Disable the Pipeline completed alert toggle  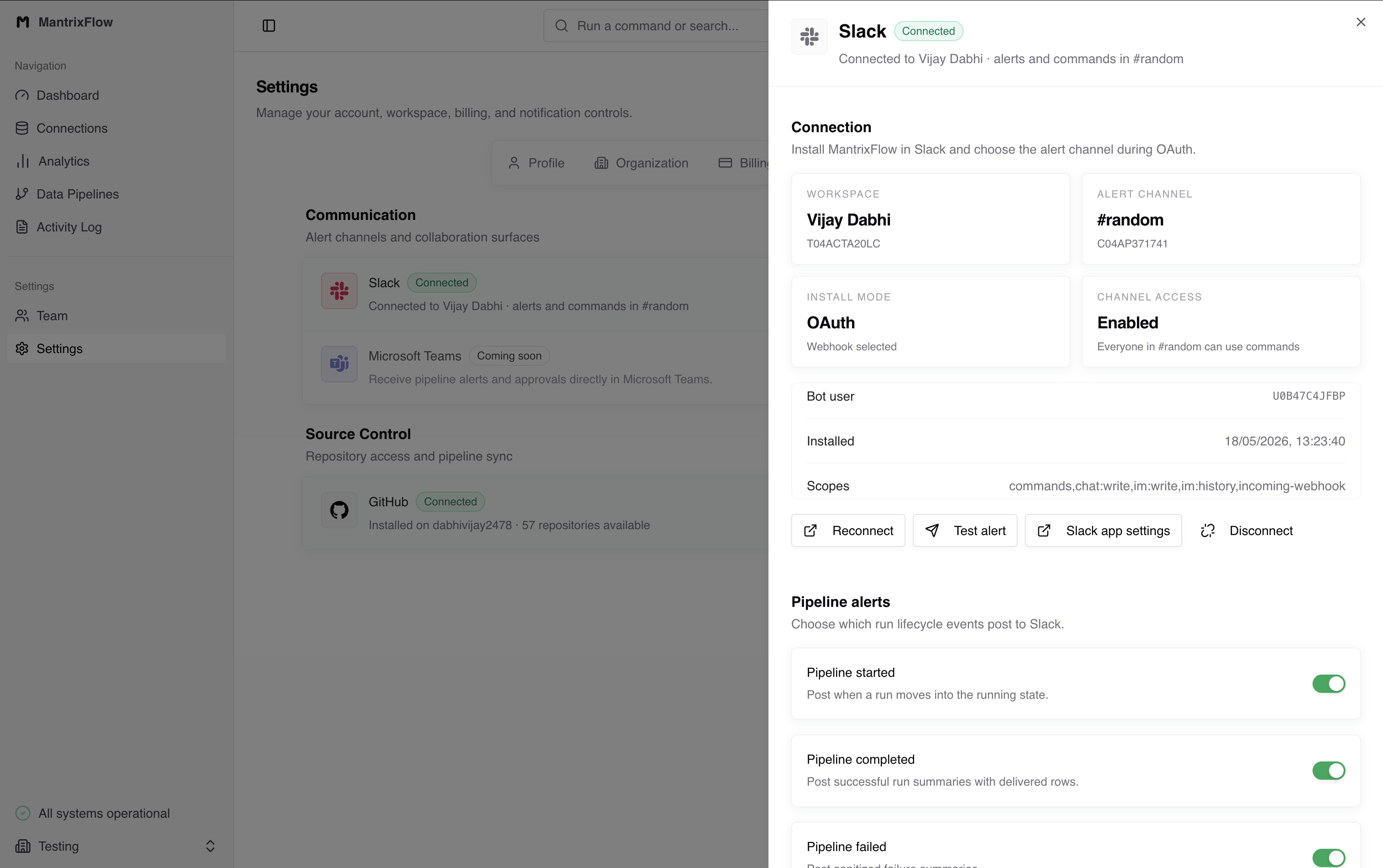[1329, 771]
